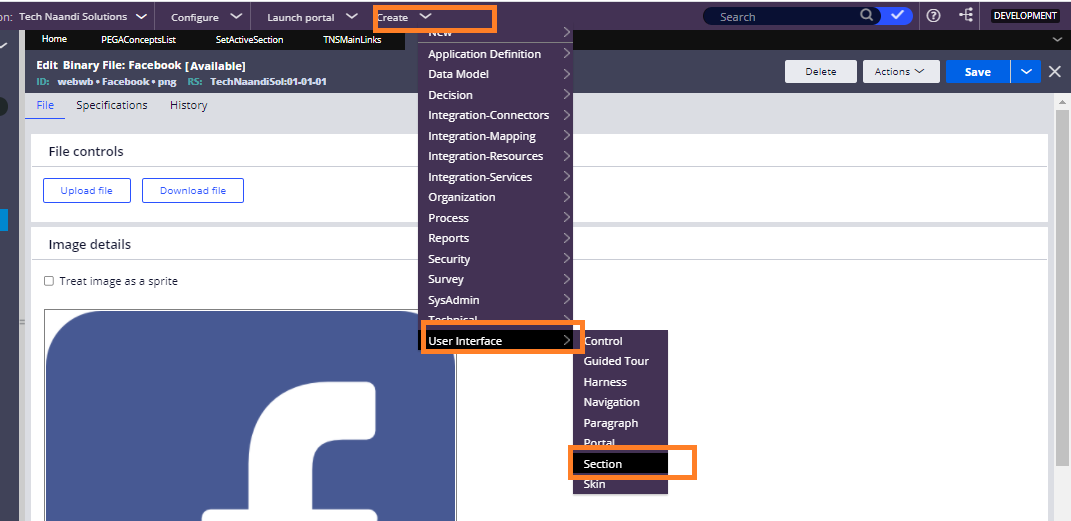Click the blue Save button
Screen dimensions: 1071x521
coord(977,71)
